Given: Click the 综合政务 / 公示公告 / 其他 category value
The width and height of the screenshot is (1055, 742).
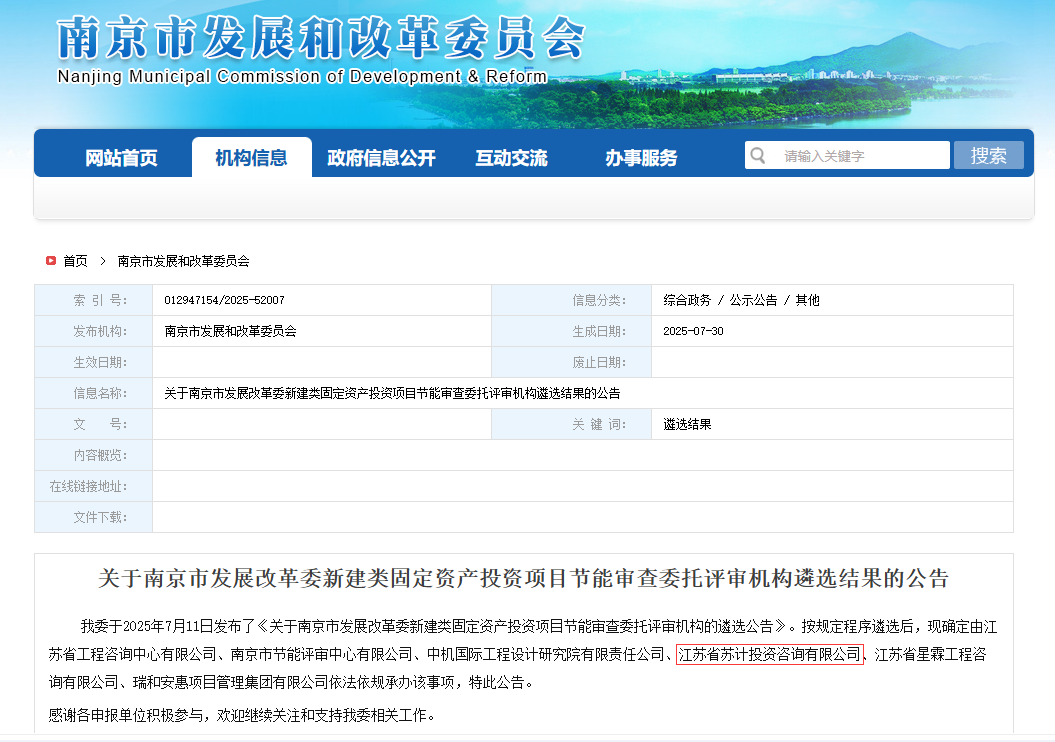Looking at the screenshot, I should (741, 300).
